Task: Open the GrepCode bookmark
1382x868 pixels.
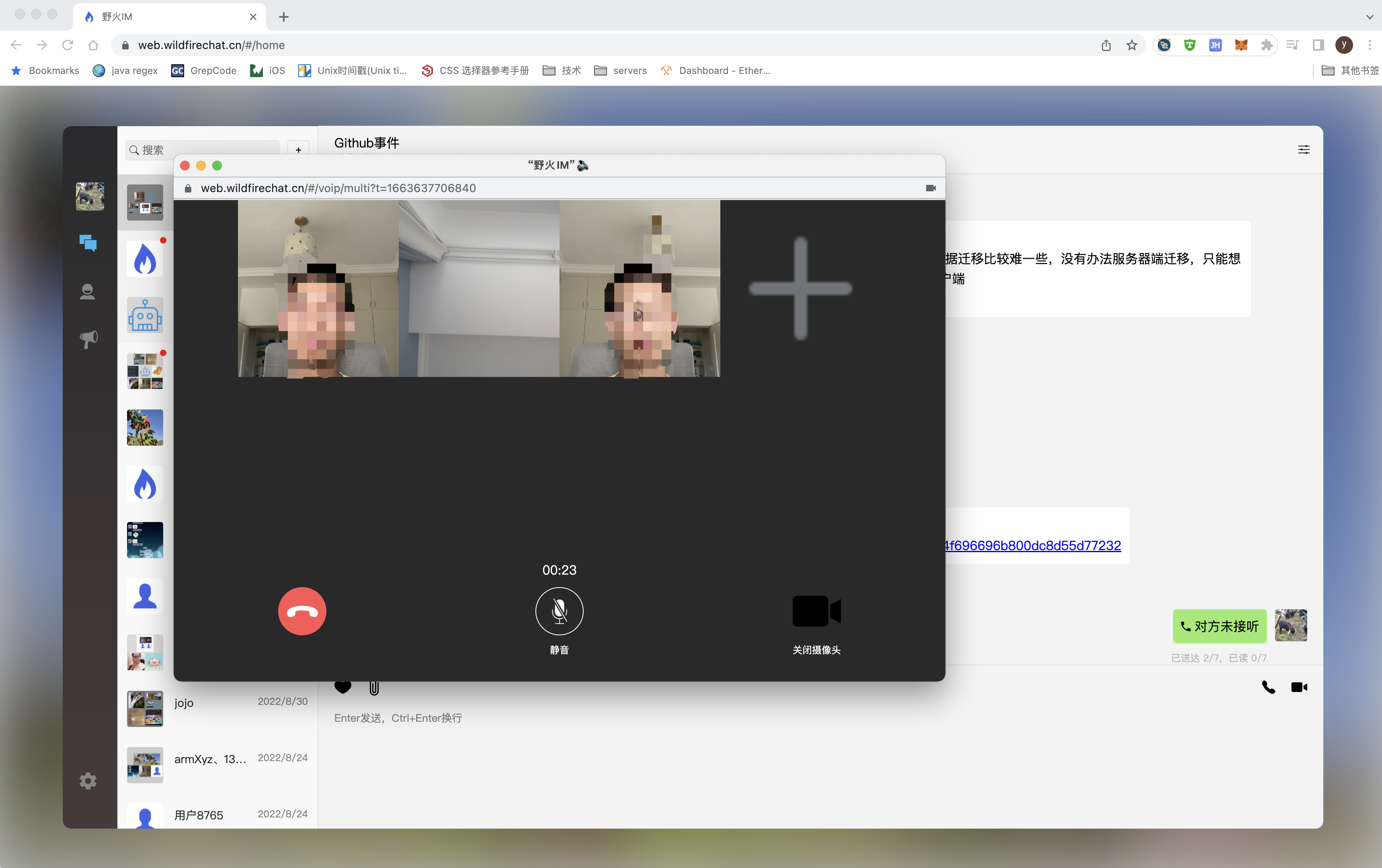Action: pos(204,71)
